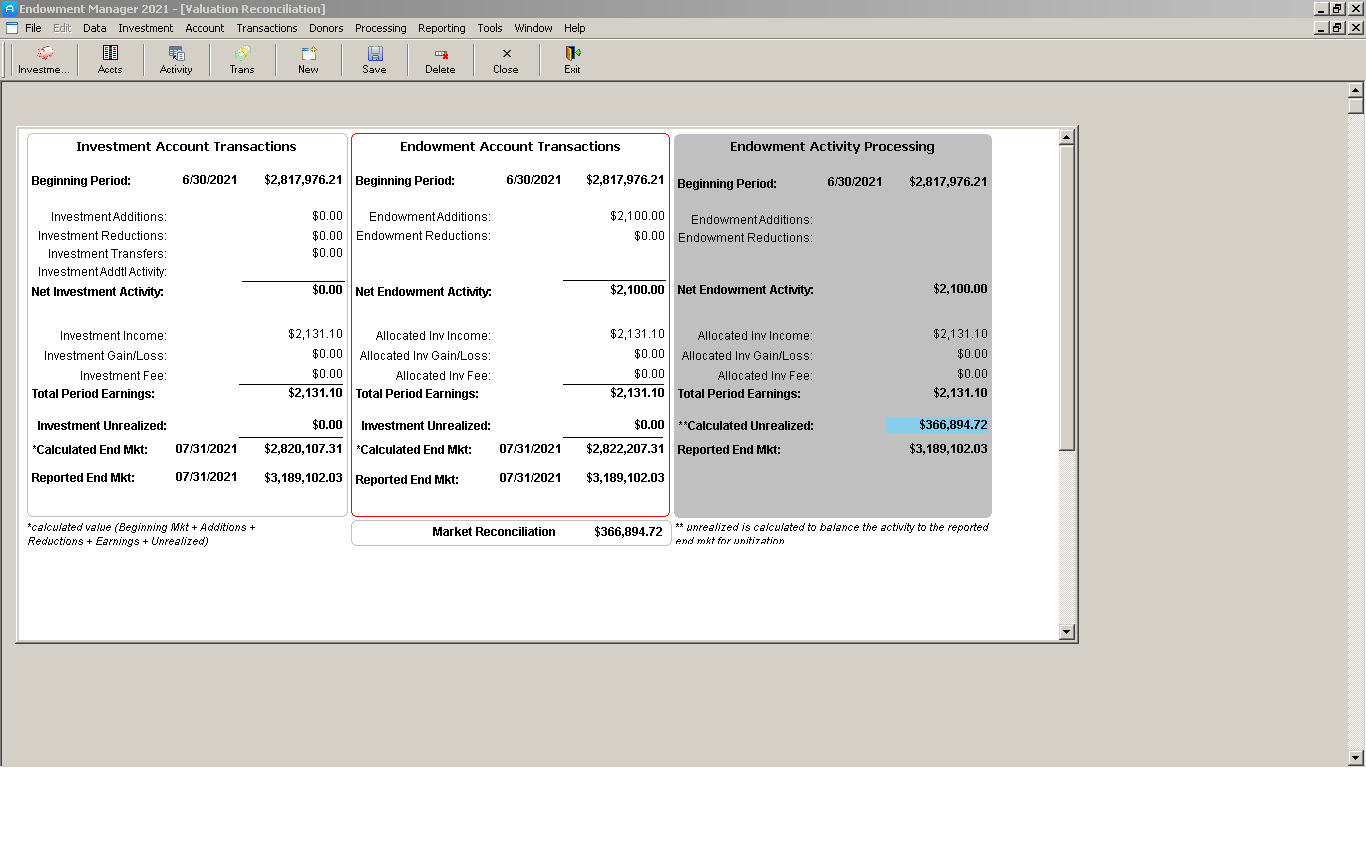Select the highlighted Calculated Unrealized value

[936, 425]
